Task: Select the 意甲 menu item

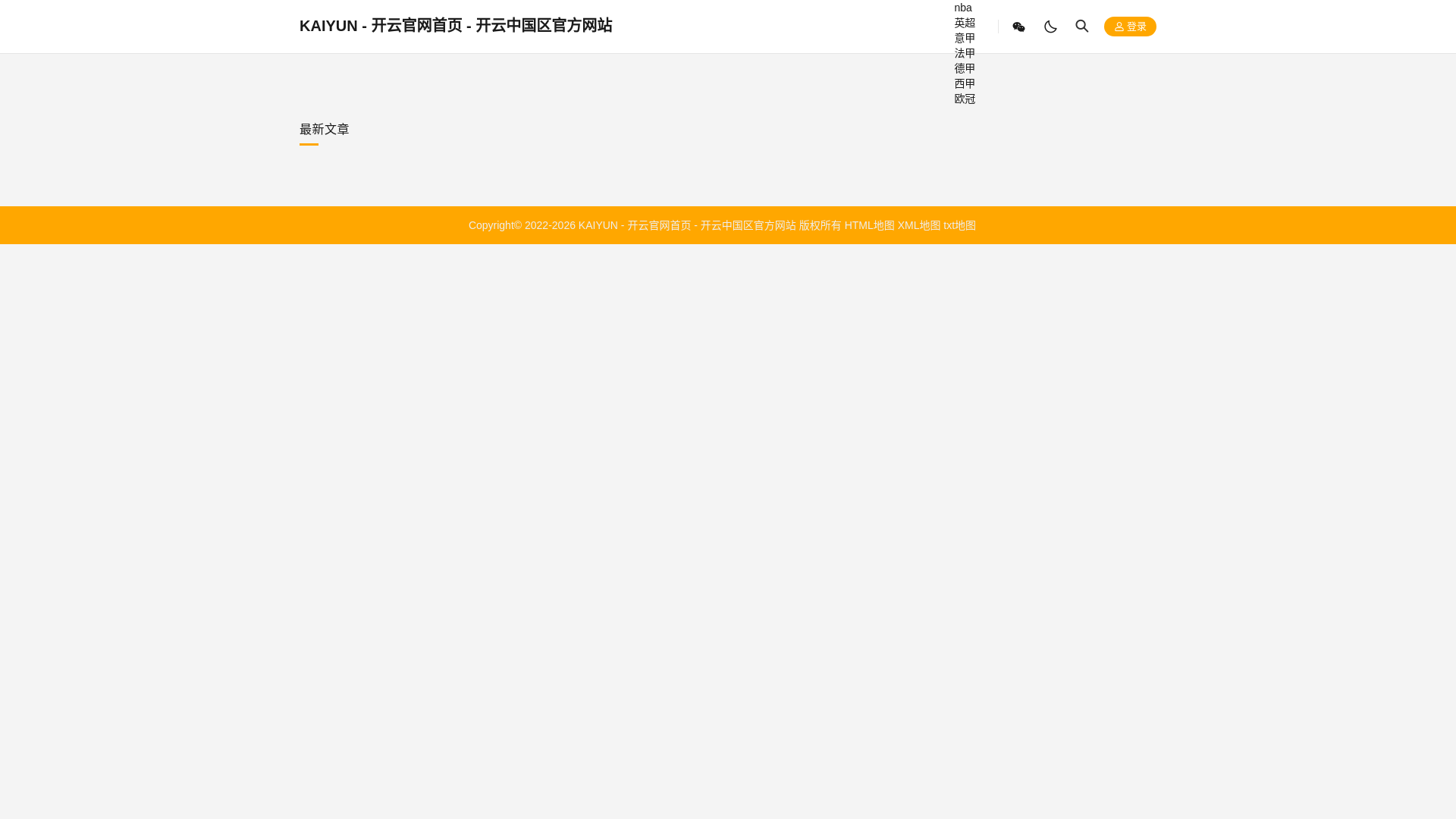Action: 965,38
